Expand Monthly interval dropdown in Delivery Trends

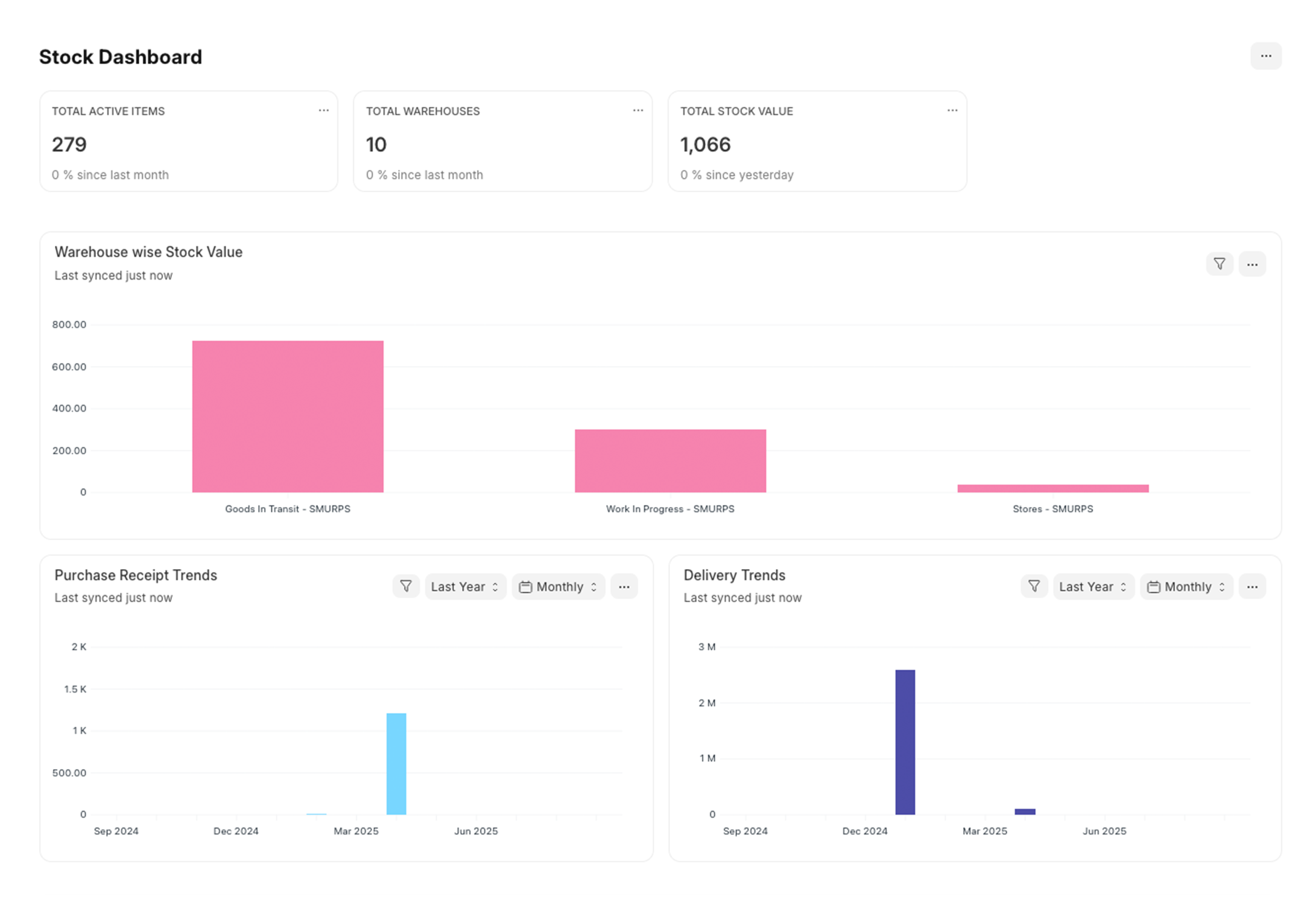pyautogui.click(x=1186, y=586)
